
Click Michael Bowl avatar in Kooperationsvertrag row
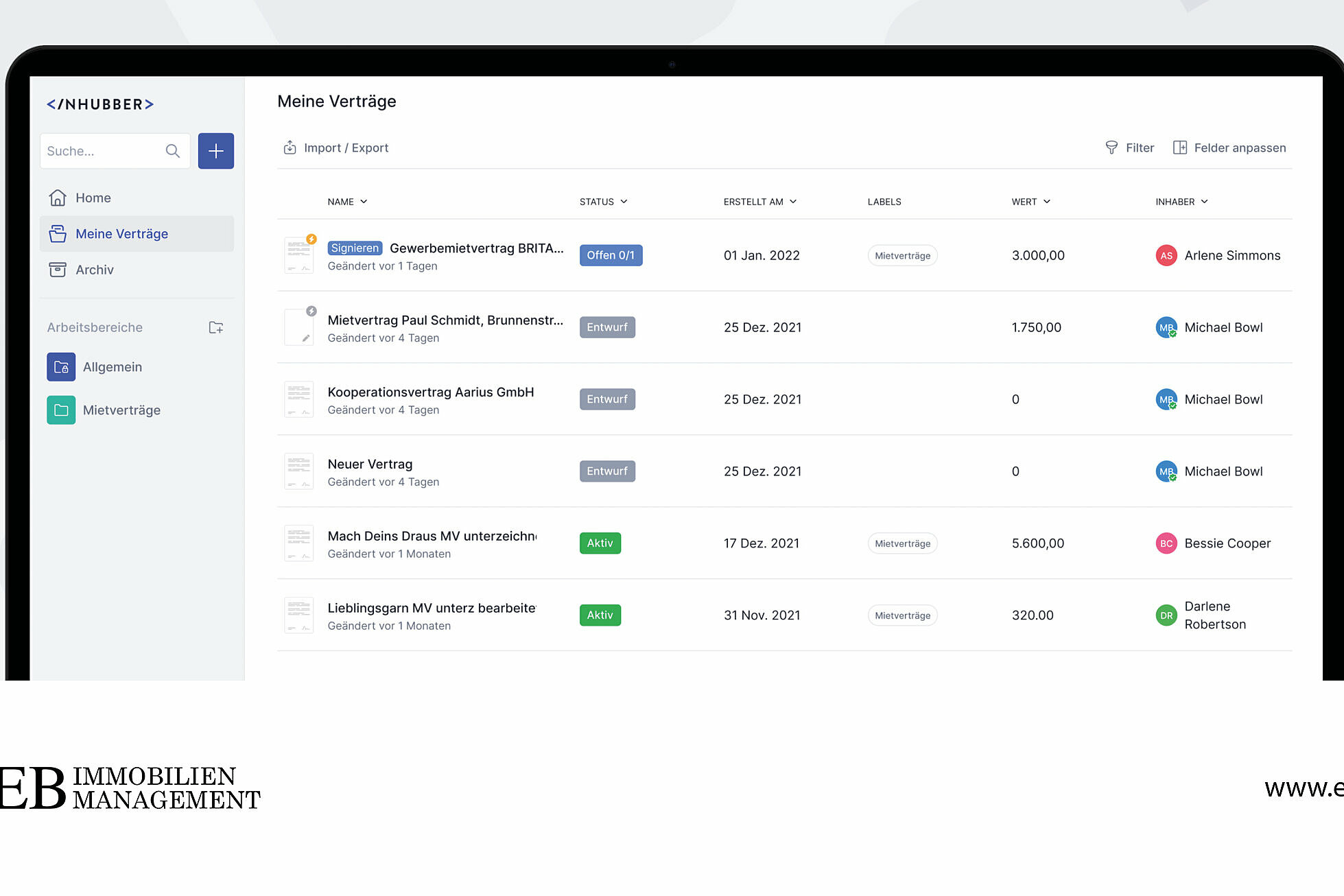tap(1166, 399)
